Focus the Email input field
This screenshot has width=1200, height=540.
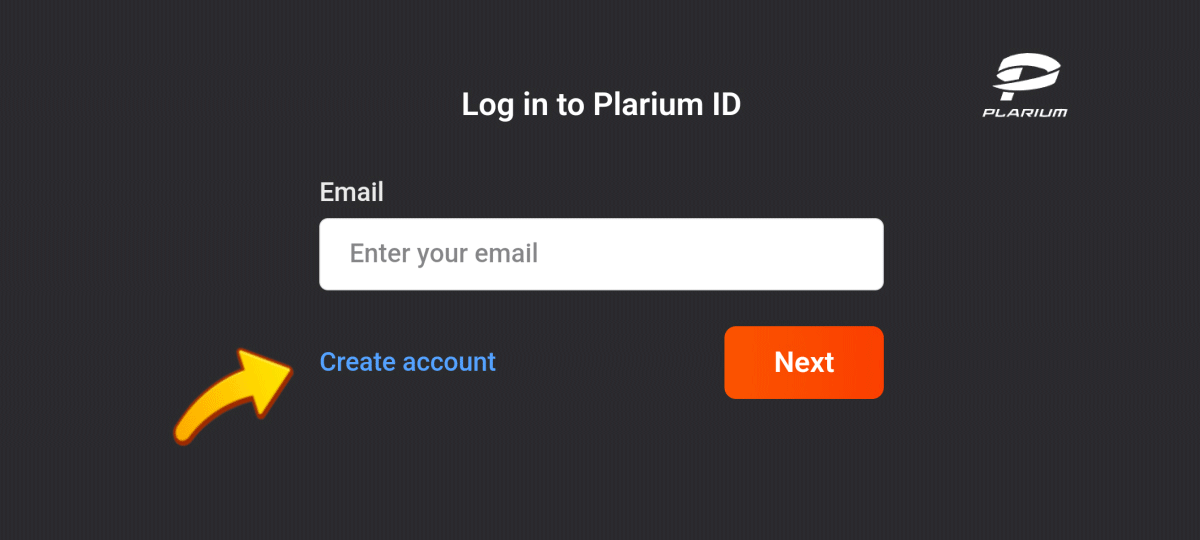coord(601,254)
